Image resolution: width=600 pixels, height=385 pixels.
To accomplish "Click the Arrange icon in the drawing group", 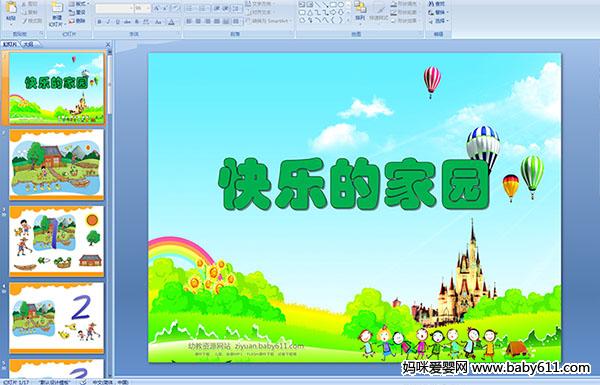I will click(360, 8).
